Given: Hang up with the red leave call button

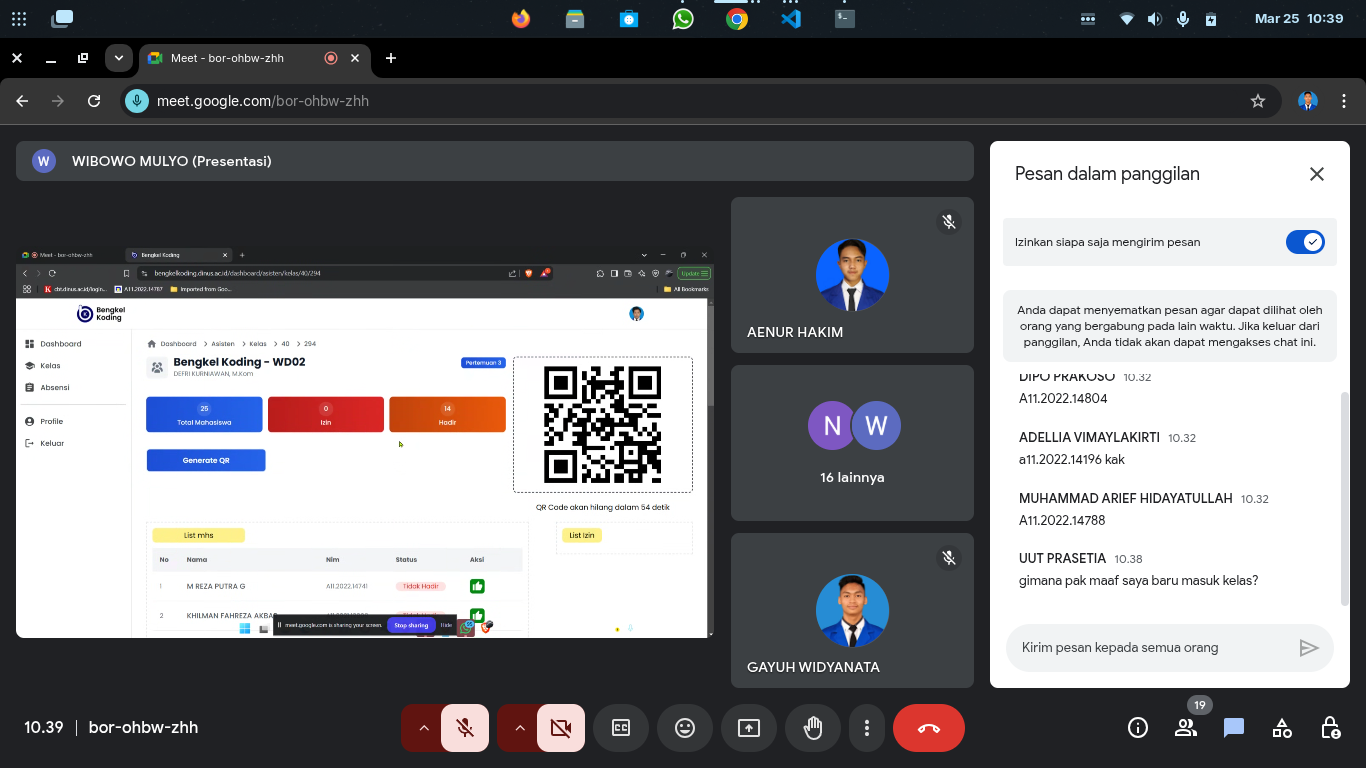Looking at the screenshot, I should (928, 728).
